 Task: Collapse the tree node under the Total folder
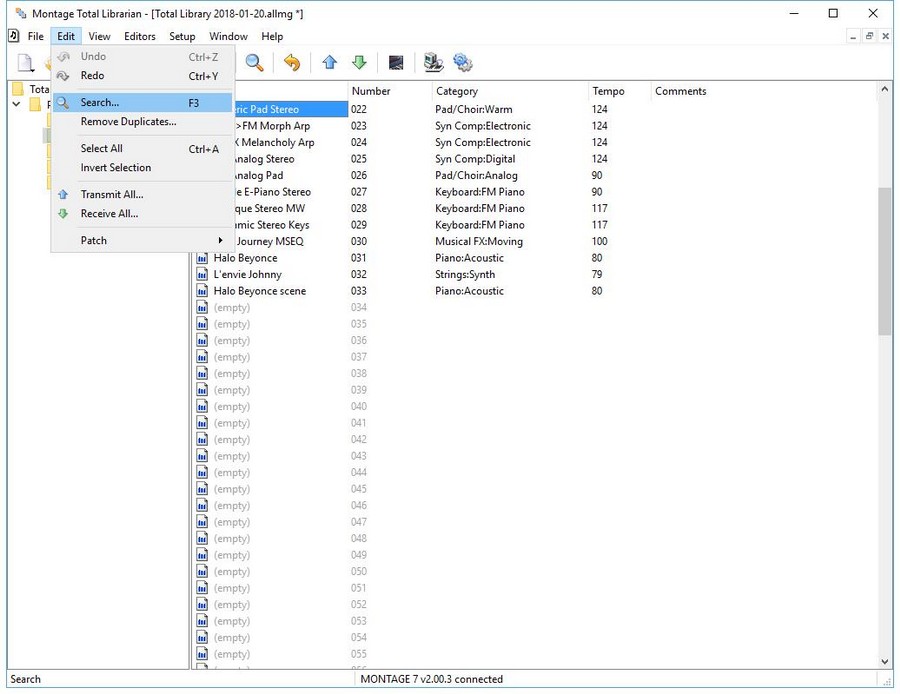click(16, 104)
